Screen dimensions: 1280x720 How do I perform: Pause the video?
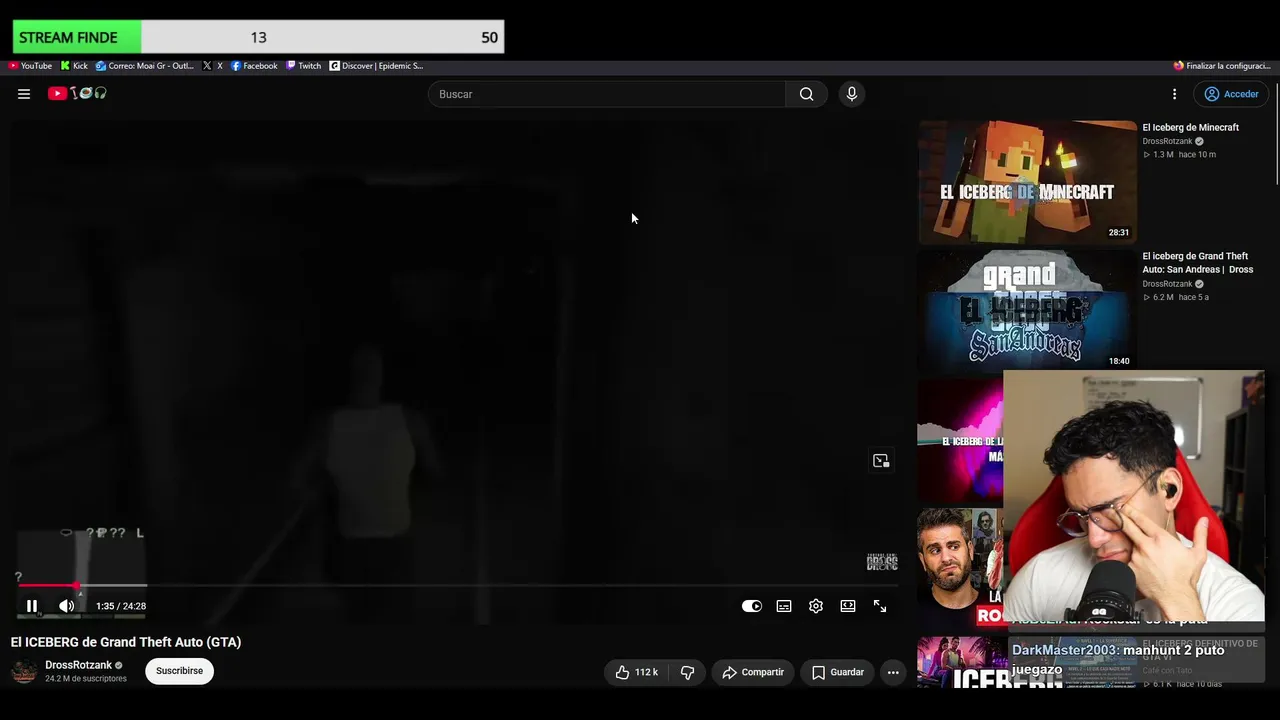point(32,606)
